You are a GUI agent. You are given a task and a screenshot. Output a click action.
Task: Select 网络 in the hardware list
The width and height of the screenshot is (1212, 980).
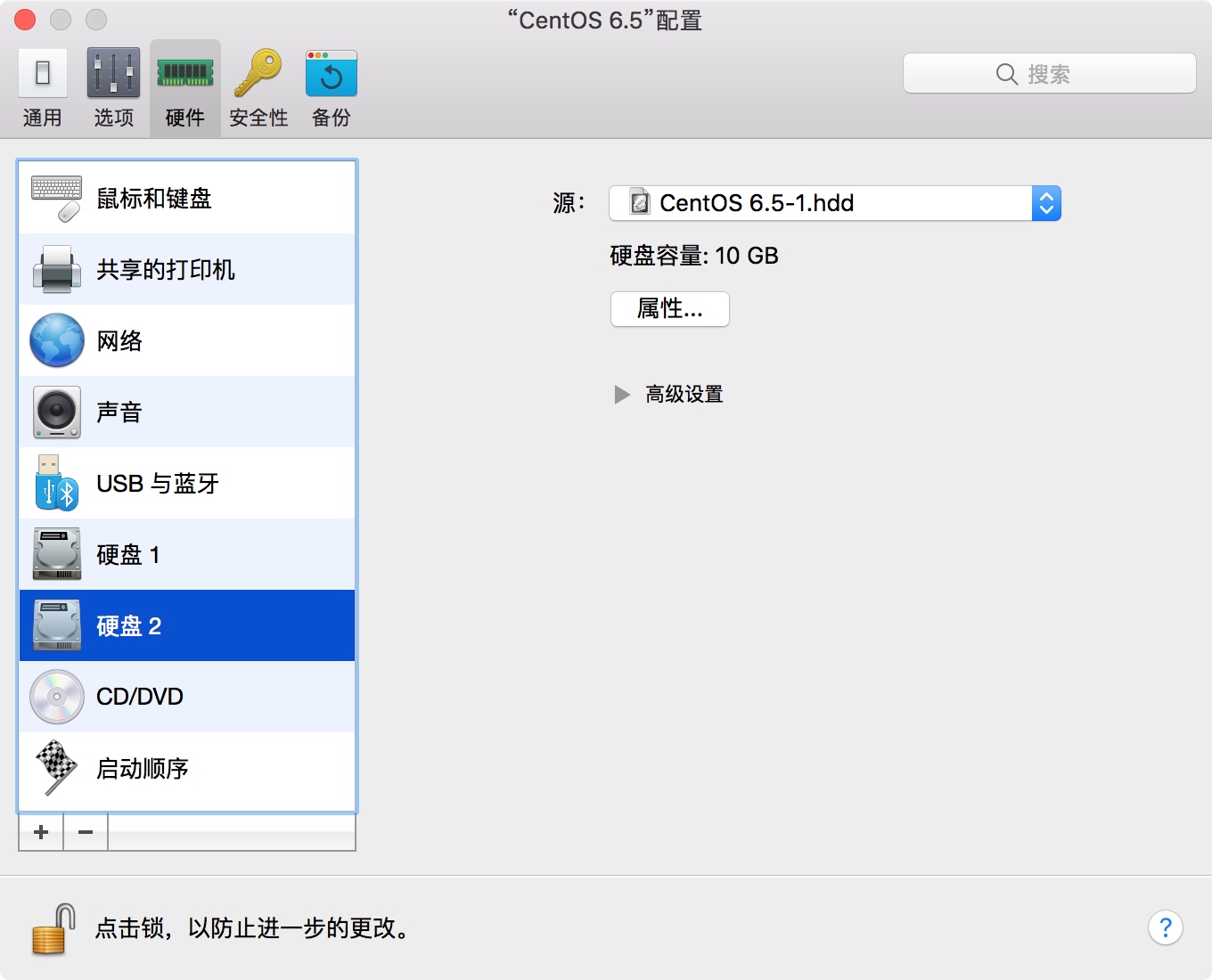coord(187,340)
